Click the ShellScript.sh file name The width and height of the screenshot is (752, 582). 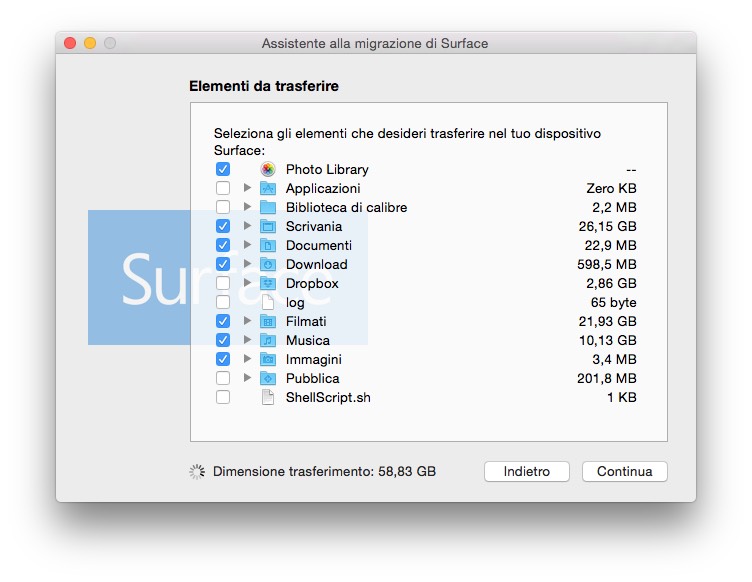point(328,397)
